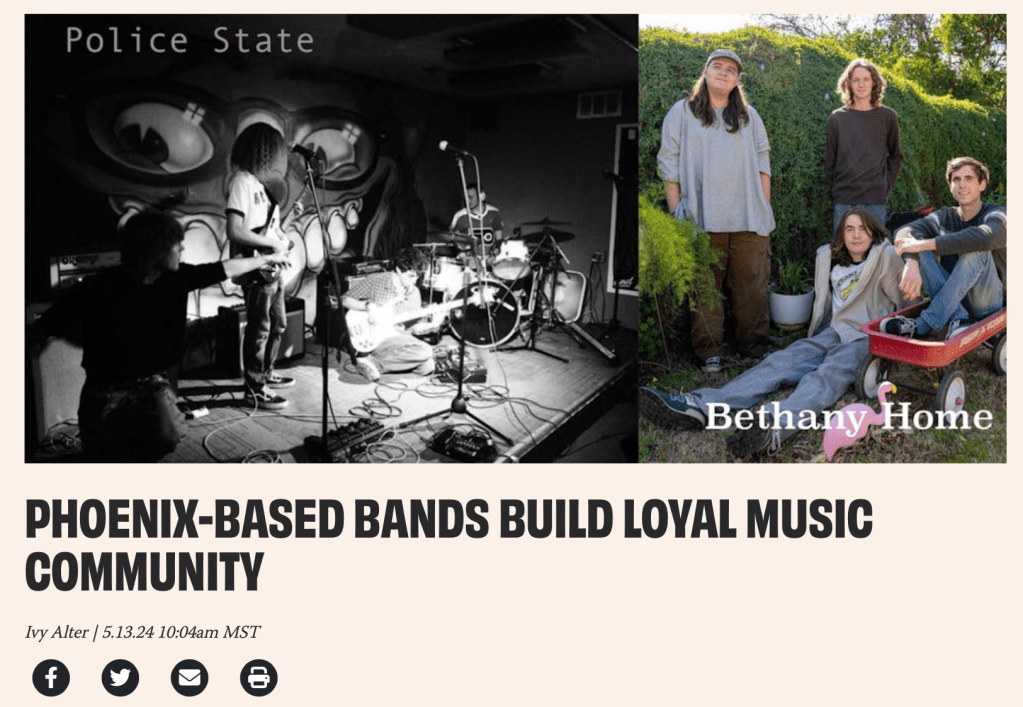Click the "Bethany Home" caption text
1023x707 pixels.
click(849, 417)
